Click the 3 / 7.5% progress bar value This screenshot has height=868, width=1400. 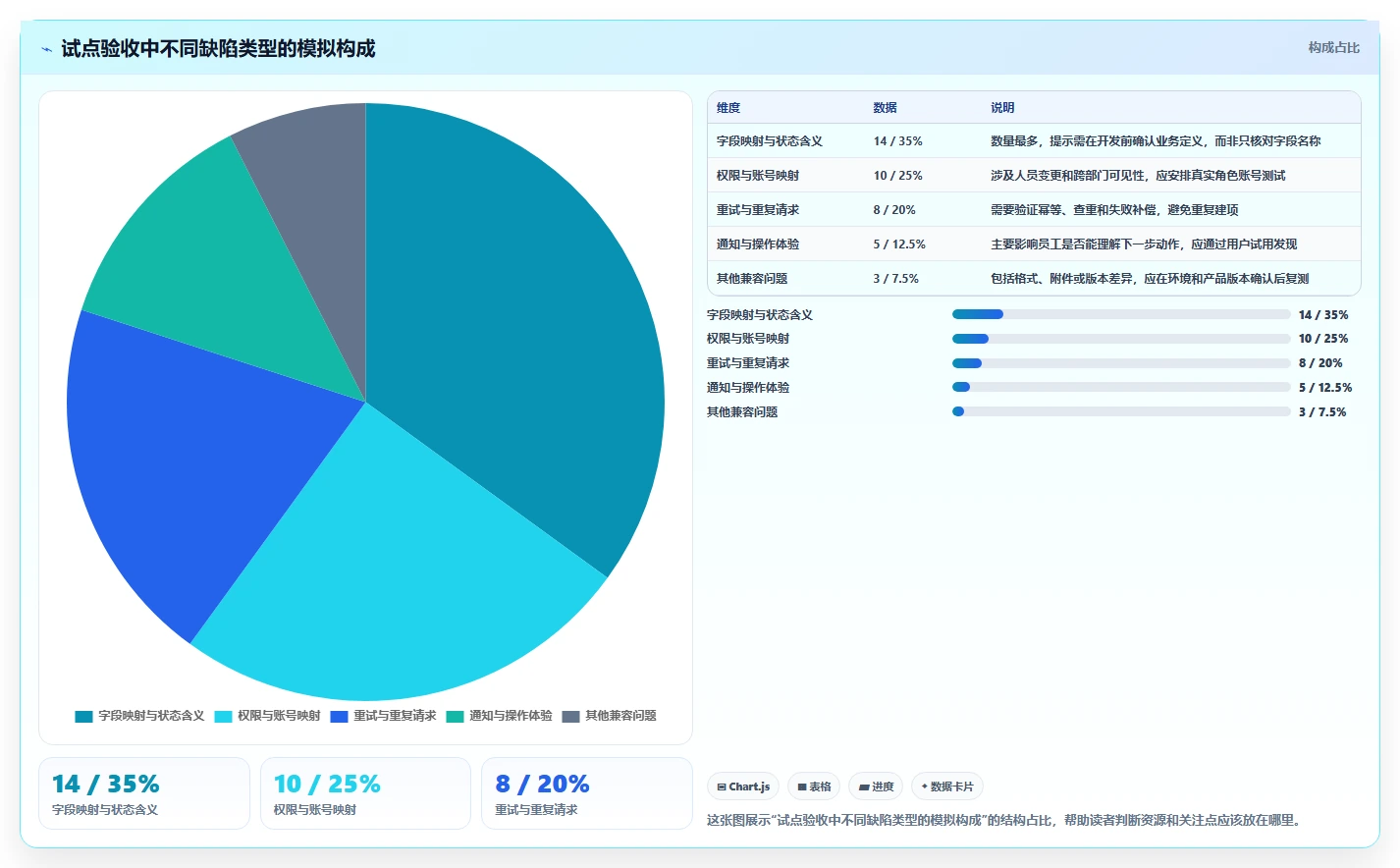pyautogui.click(x=1322, y=412)
